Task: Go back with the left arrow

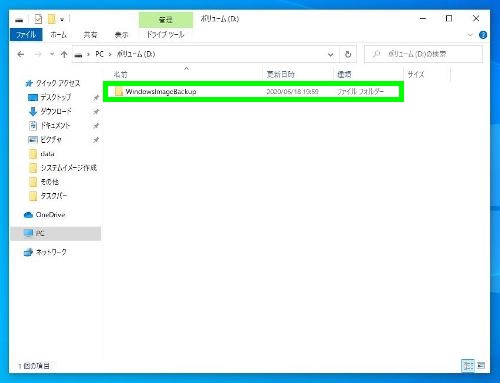Action: [x=21, y=54]
